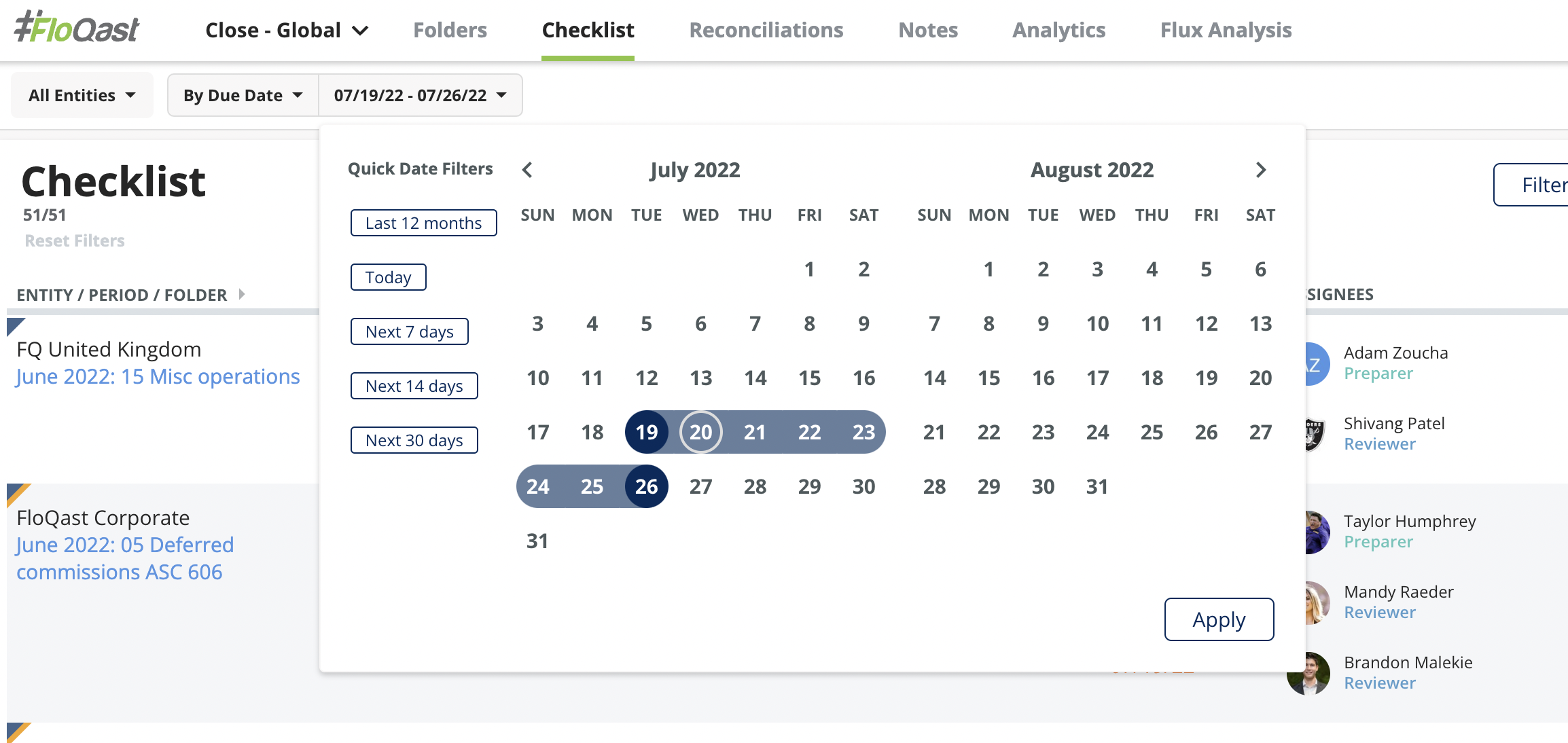Click Mandy Raeder's avatar photo
The height and width of the screenshot is (743, 1568).
1318,602
